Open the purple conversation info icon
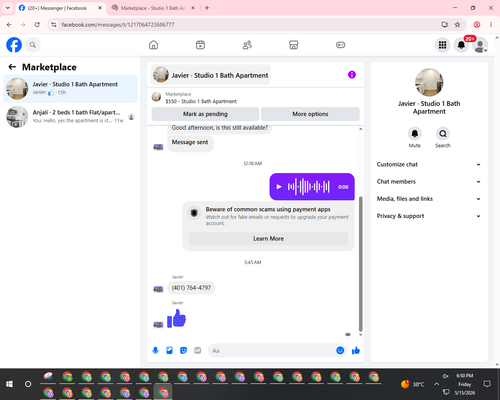This screenshot has width=500, height=400. pyautogui.click(x=352, y=75)
